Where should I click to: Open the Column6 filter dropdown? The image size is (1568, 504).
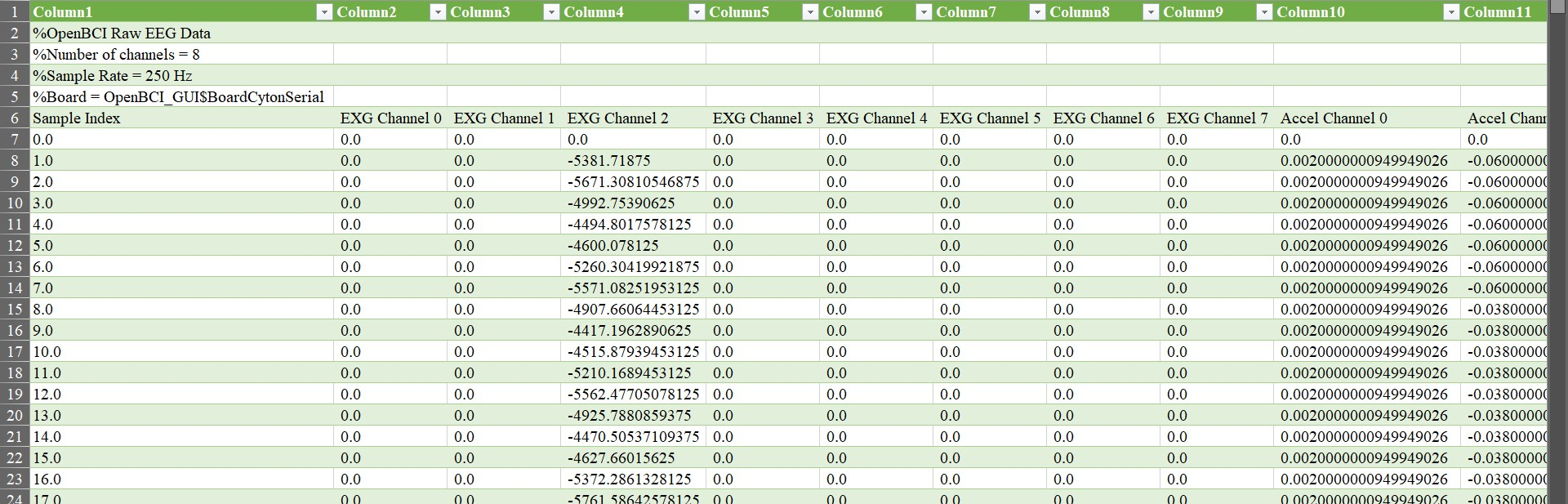pos(924,12)
